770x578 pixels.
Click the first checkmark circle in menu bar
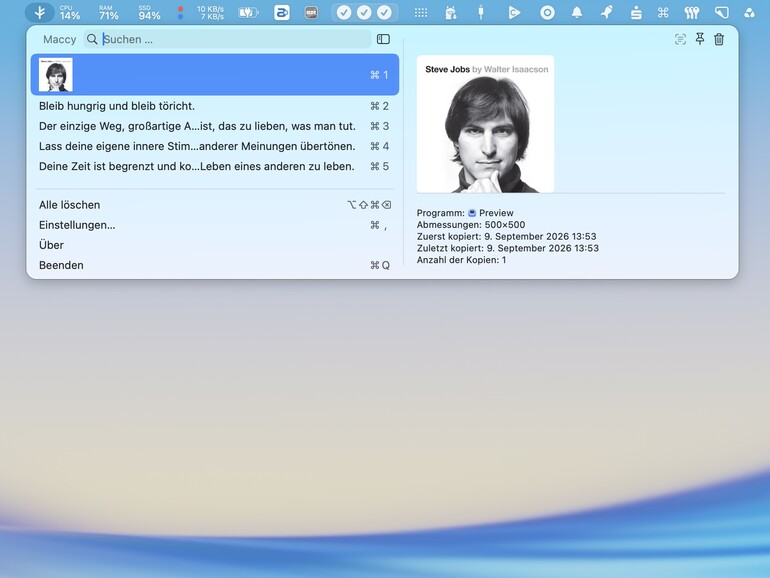point(344,13)
